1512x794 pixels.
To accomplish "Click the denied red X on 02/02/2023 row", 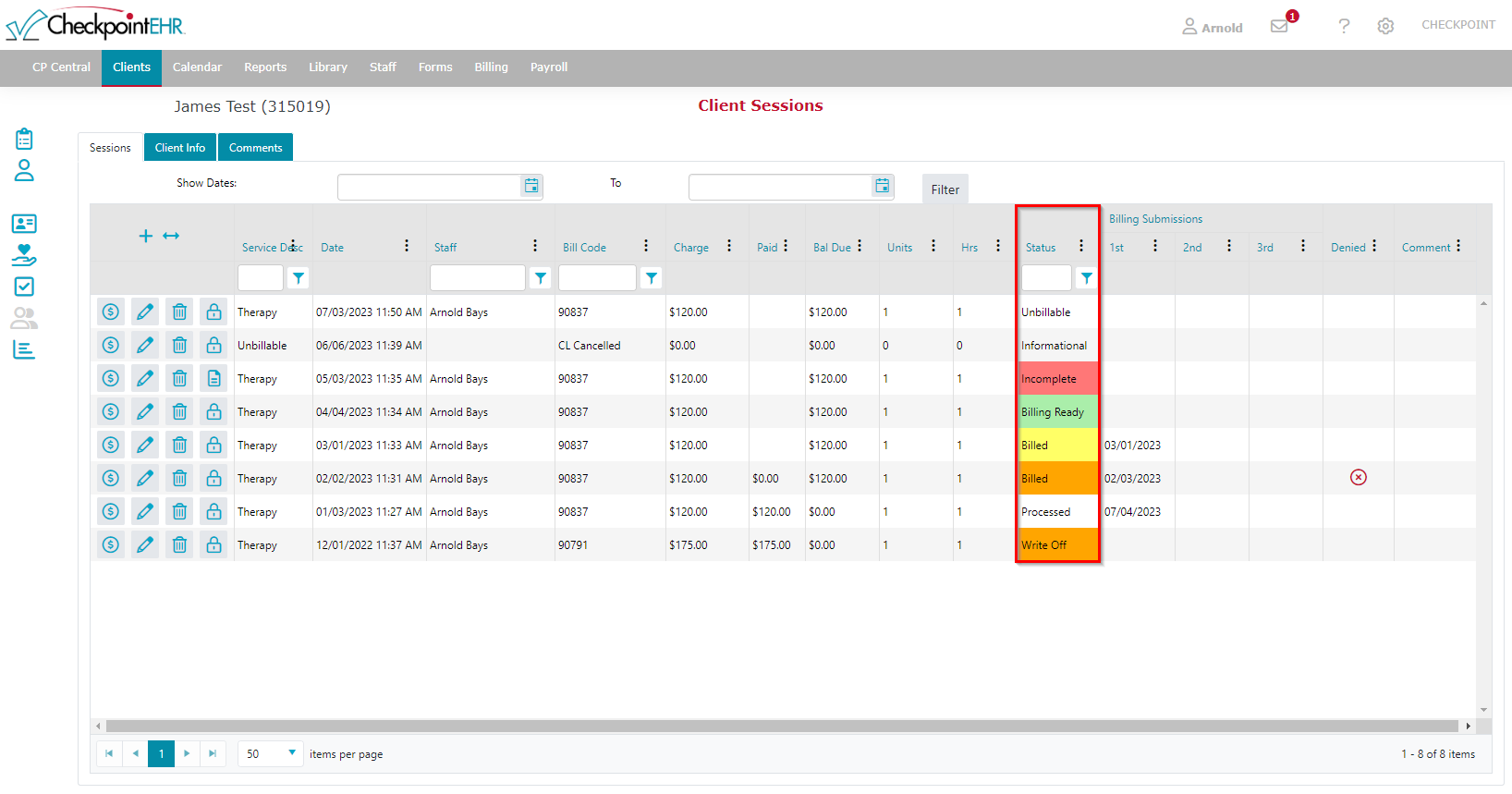I will click(1358, 478).
